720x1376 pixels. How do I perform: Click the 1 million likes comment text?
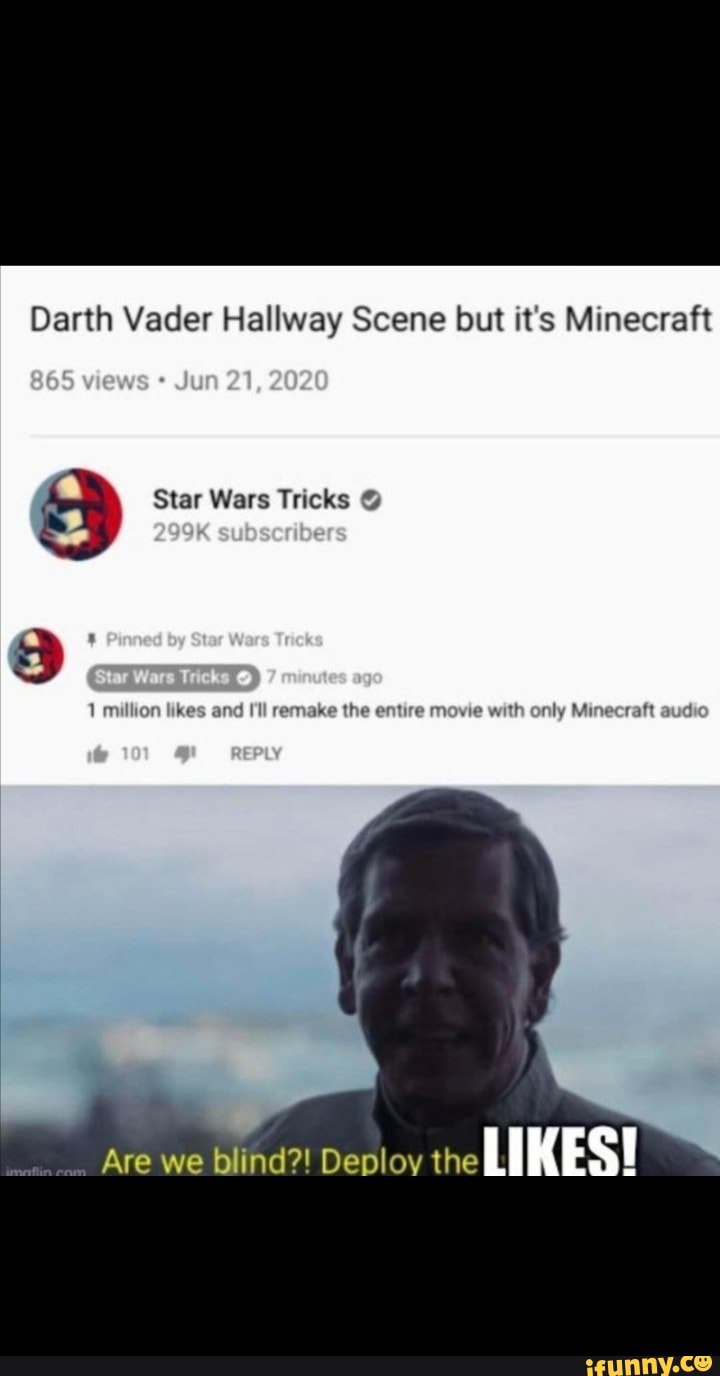(398, 712)
